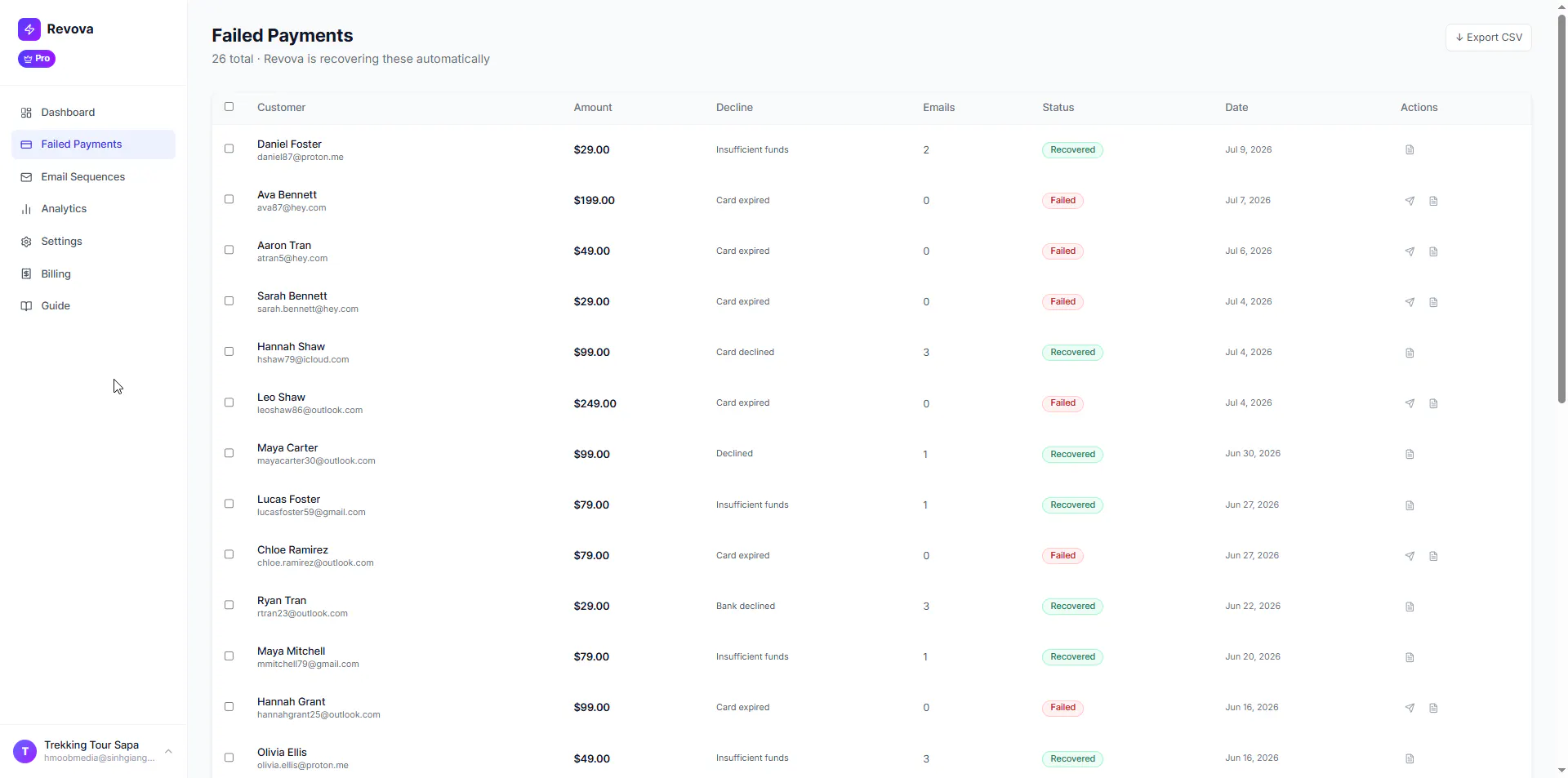The image size is (1568, 778).
Task: Open details document for Maya Mitchell
Action: (1410, 657)
